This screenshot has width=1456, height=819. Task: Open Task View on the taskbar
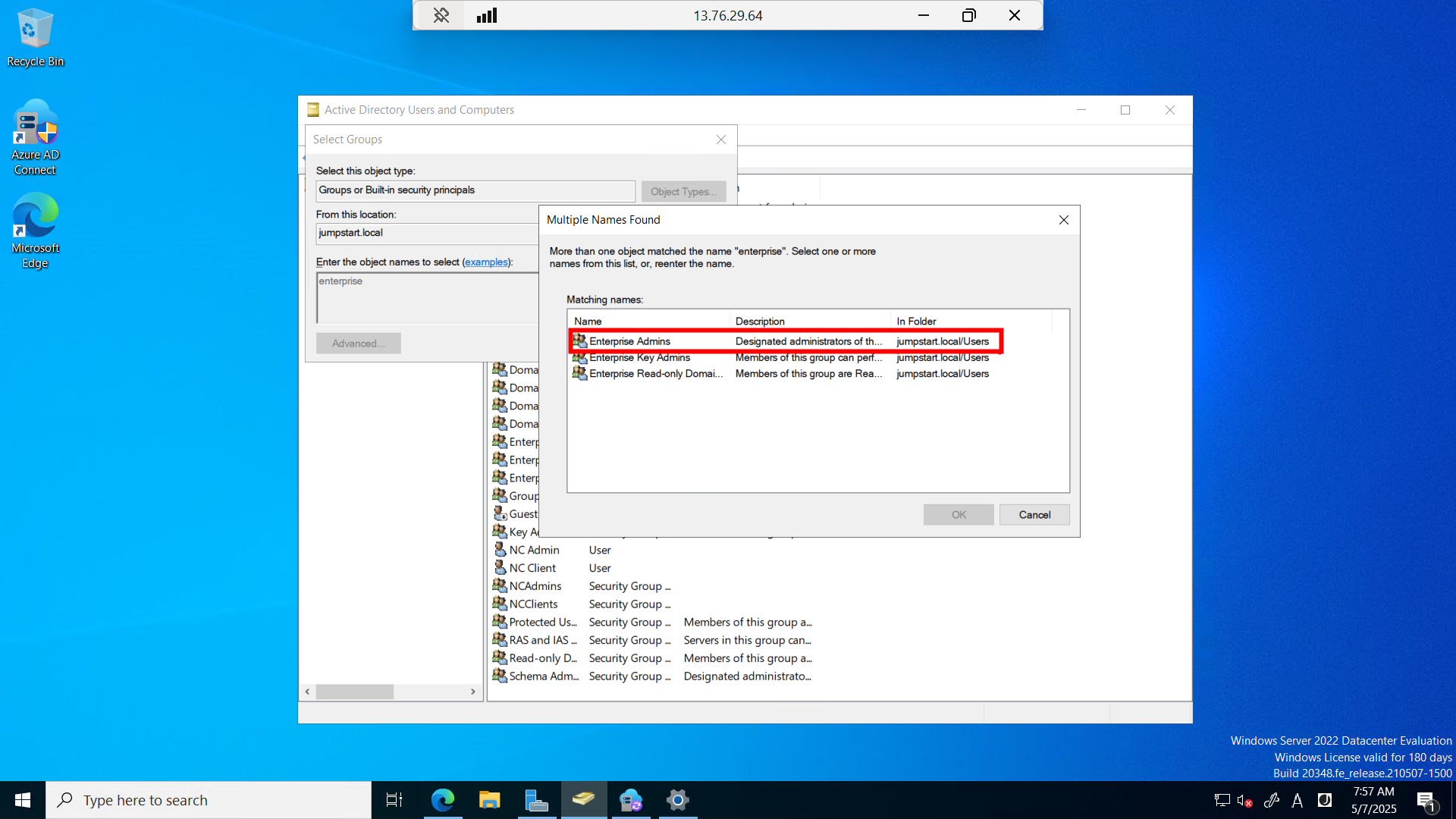click(394, 799)
